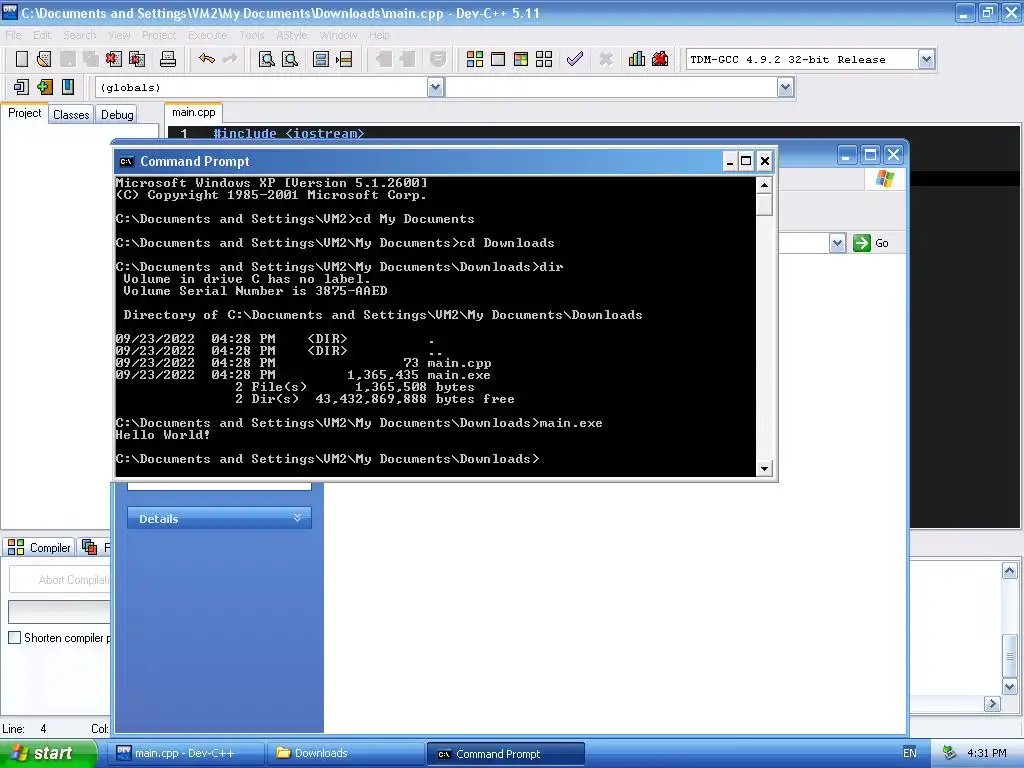Click the New file toolbar icon
This screenshot has width=1024, height=768.
22,59
